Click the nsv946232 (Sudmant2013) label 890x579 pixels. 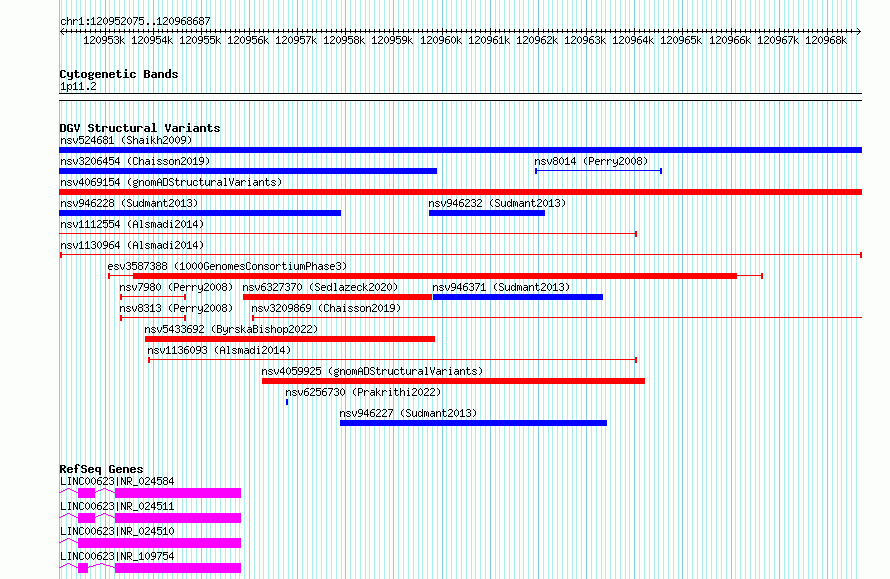[x=497, y=203]
